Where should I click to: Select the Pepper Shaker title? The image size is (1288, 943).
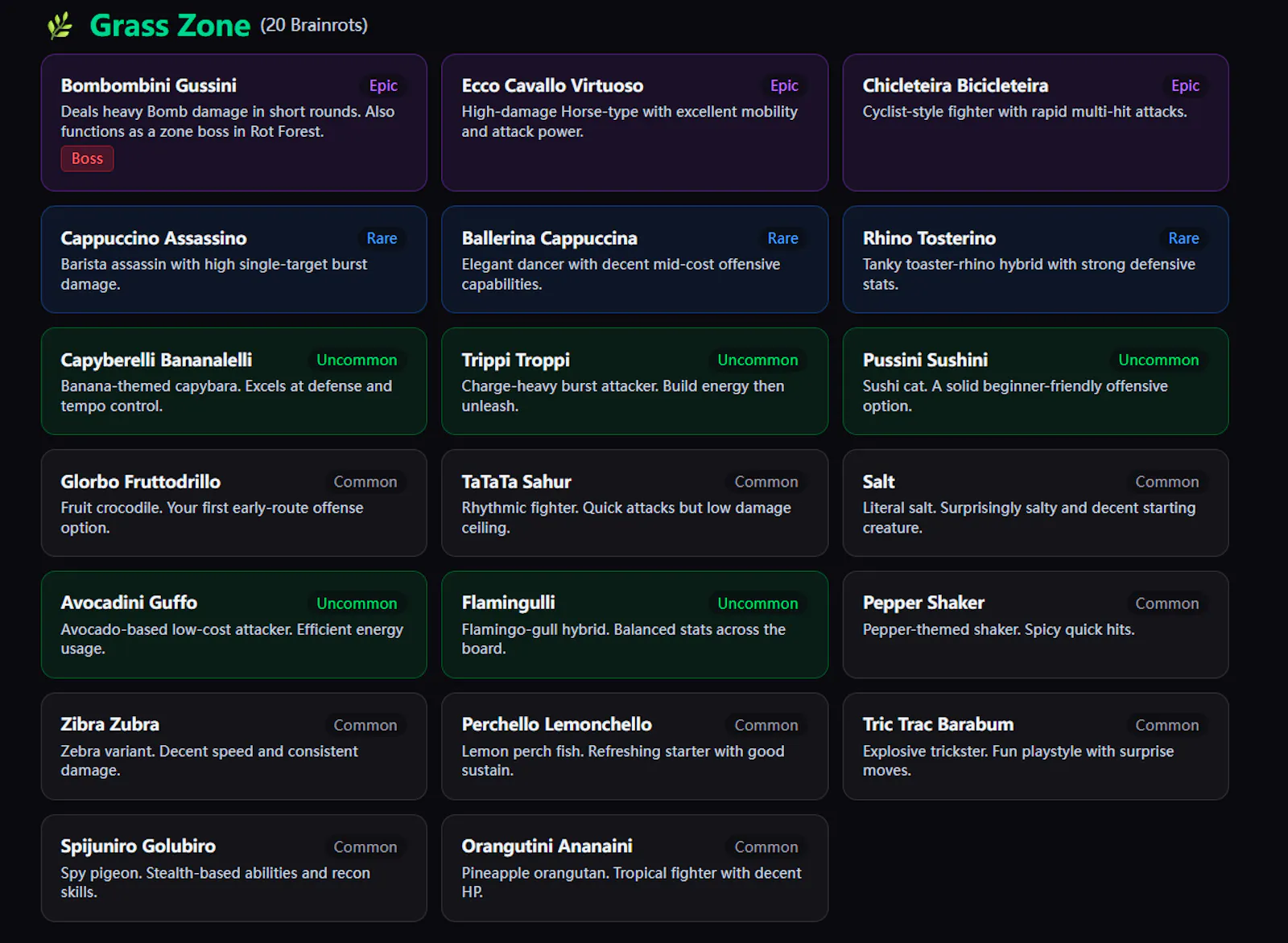click(923, 603)
